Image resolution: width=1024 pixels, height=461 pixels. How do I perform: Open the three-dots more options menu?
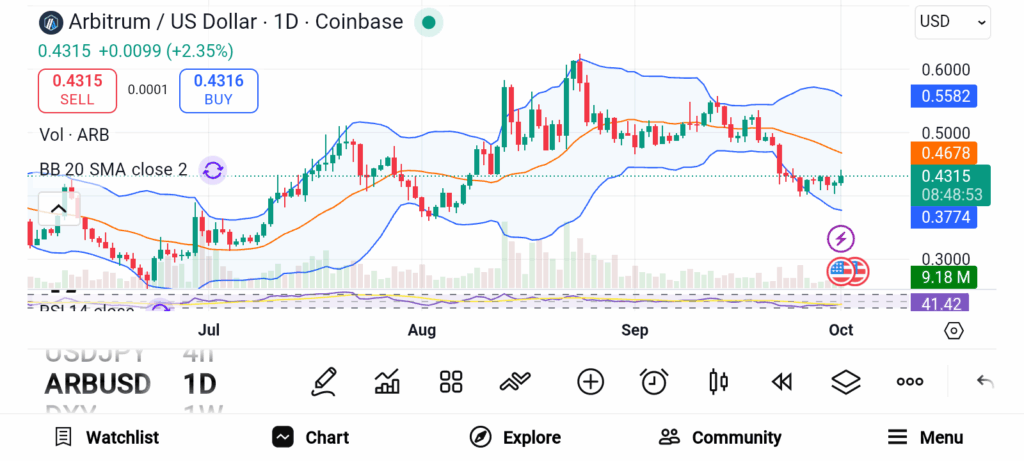pyautogui.click(x=910, y=381)
